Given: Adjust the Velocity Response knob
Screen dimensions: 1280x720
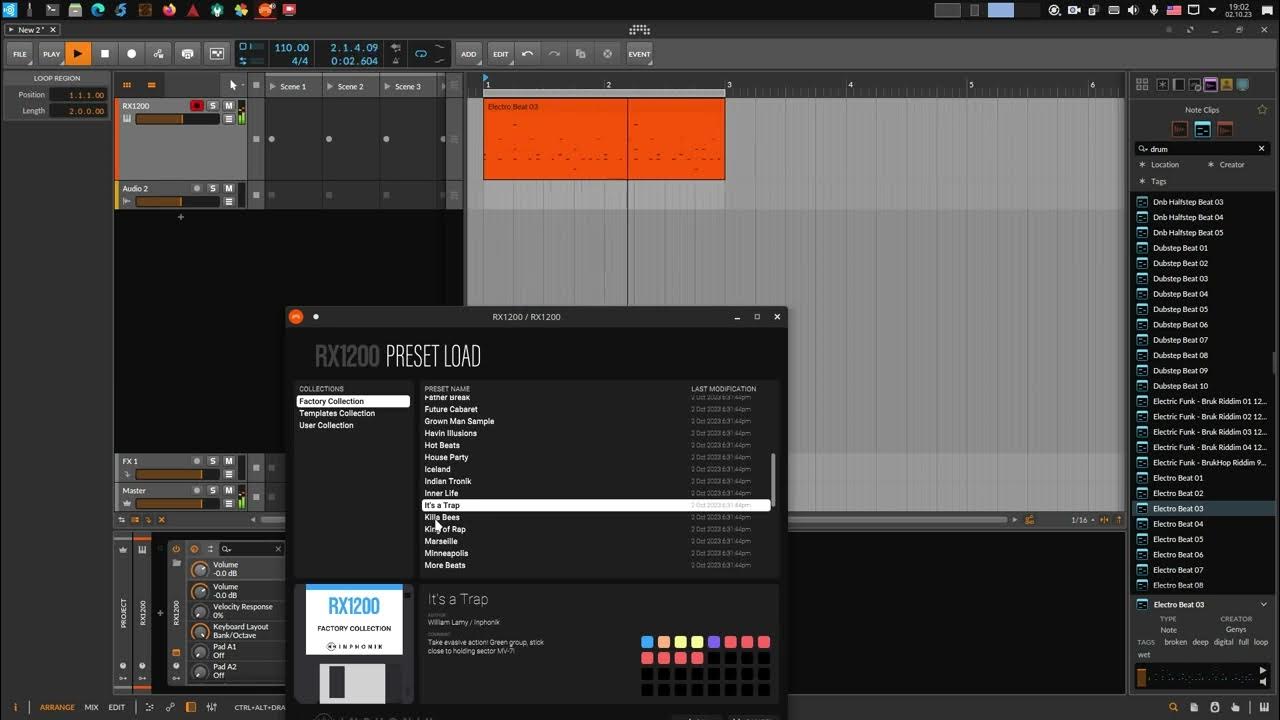Looking at the screenshot, I should pyautogui.click(x=199, y=610).
